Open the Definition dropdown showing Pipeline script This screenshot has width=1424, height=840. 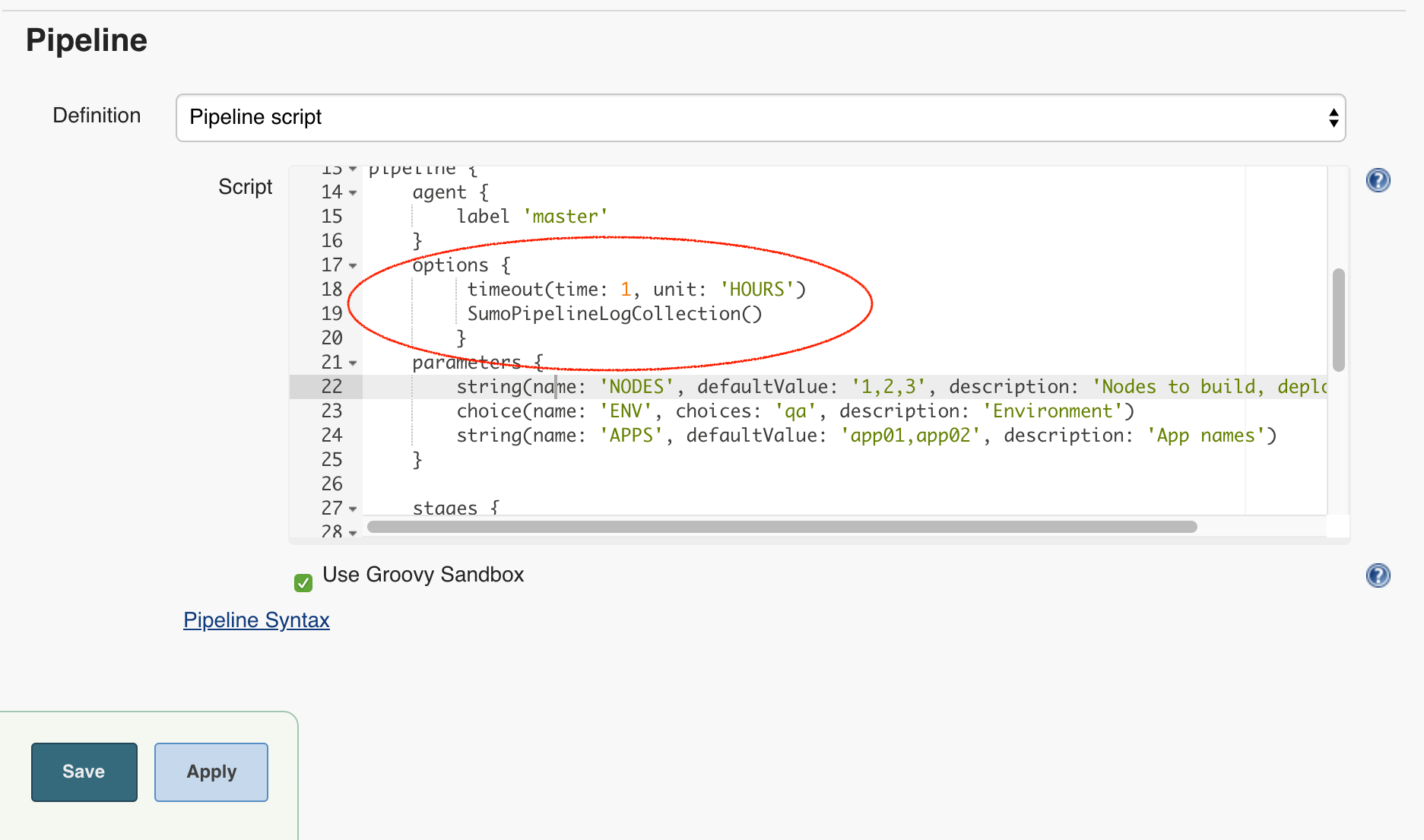coord(760,118)
